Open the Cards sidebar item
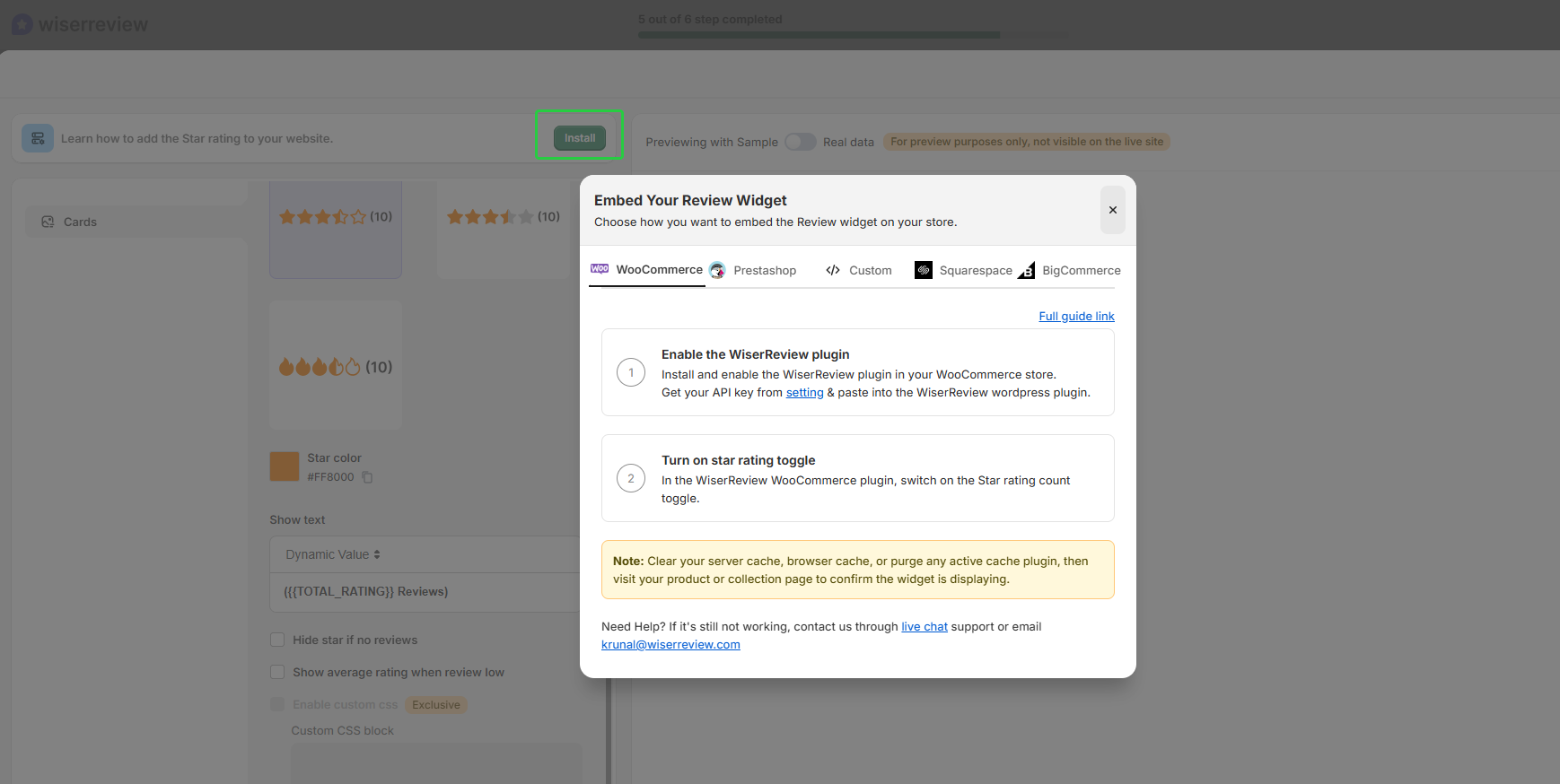The width and height of the screenshot is (1560, 784). (135, 222)
